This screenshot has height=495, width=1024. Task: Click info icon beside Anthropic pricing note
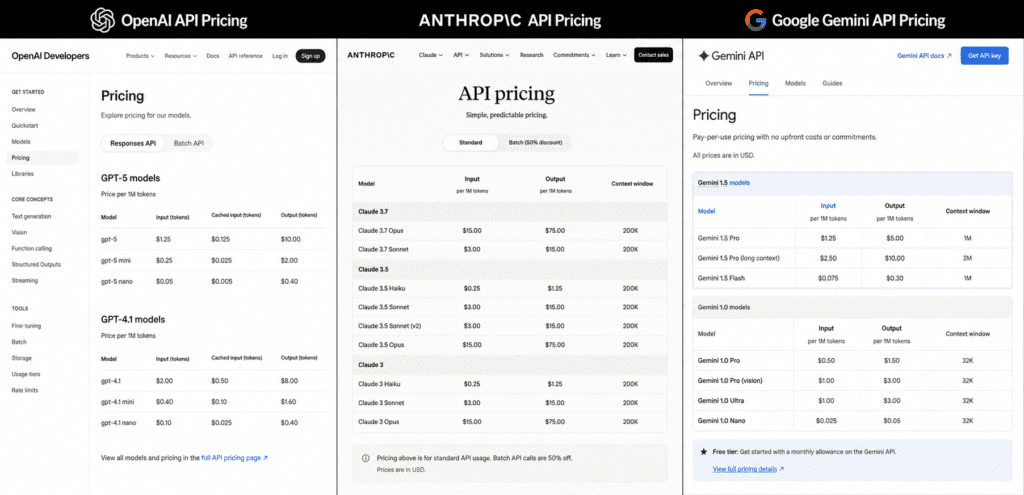[x=365, y=458]
